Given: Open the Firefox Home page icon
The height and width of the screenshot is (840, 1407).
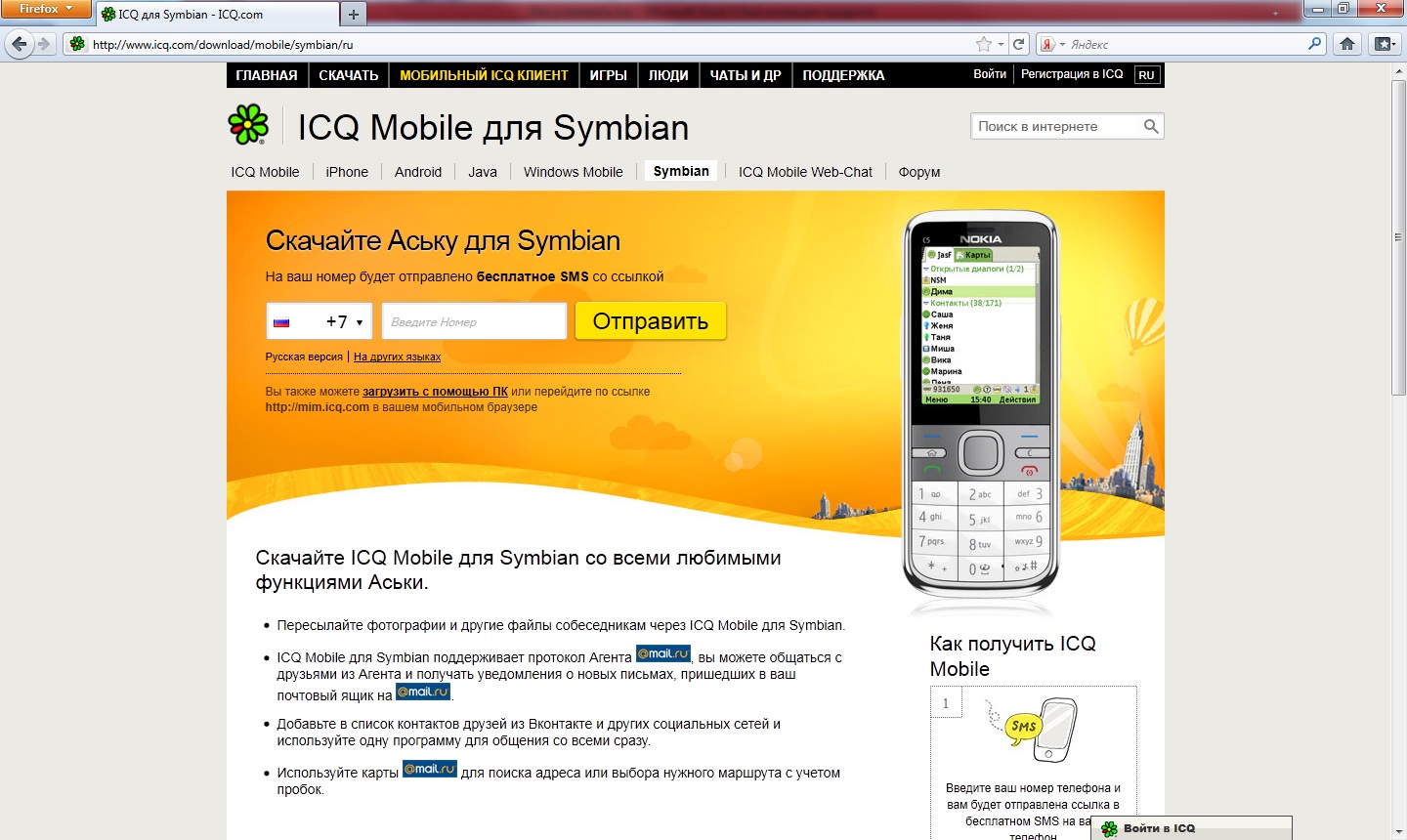Looking at the screenshot, I should 1347,44.
